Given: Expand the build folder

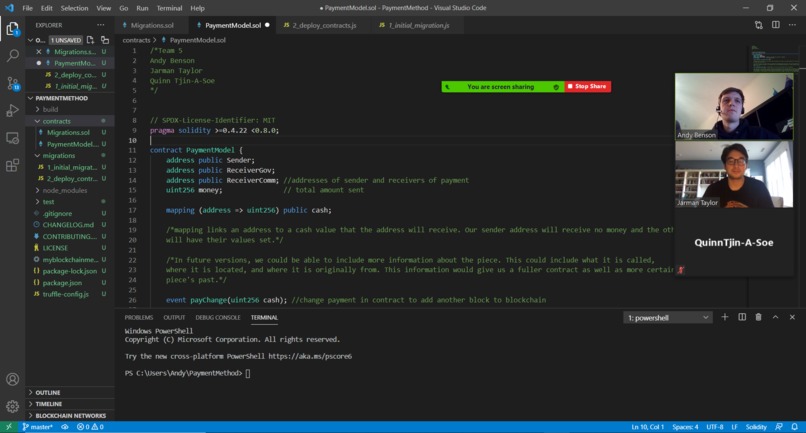Looking at the screenshot, I should pyautogui.click(x=70, y=109).
